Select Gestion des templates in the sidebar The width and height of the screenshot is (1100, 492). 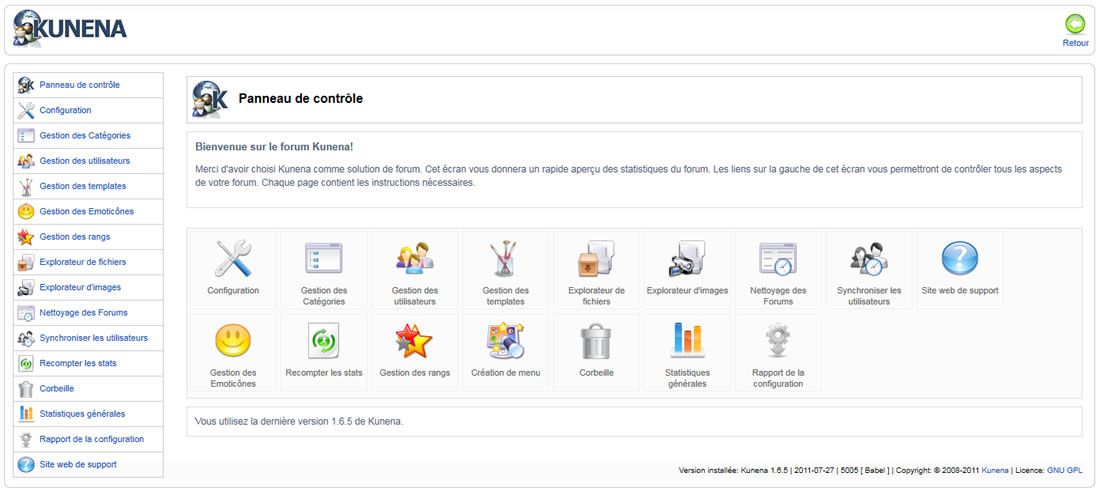point(88,186)
